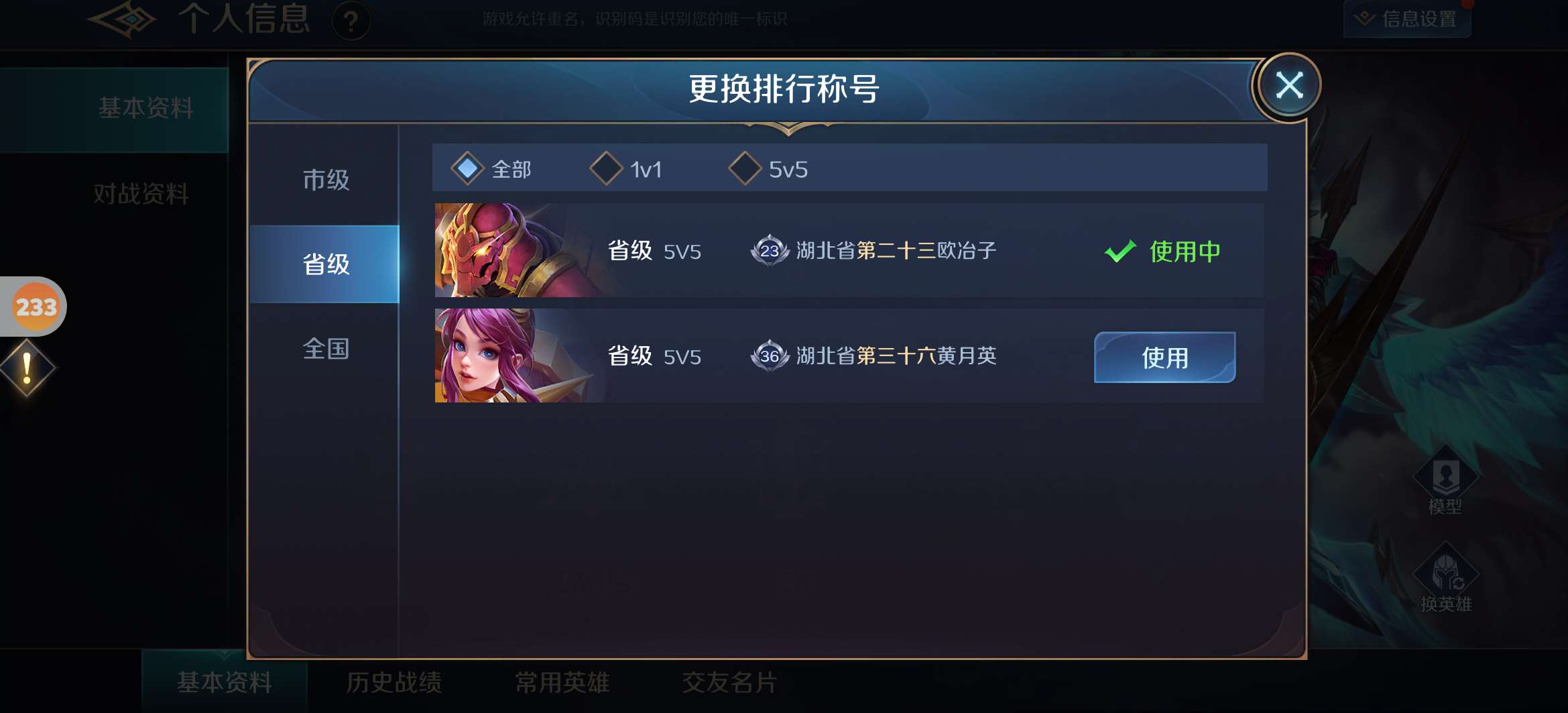The height and width of the screenshot is (713, 1568).
Task: Click the rank 23 medal badge
Action: pyautogui.click(x=770, y=251)
